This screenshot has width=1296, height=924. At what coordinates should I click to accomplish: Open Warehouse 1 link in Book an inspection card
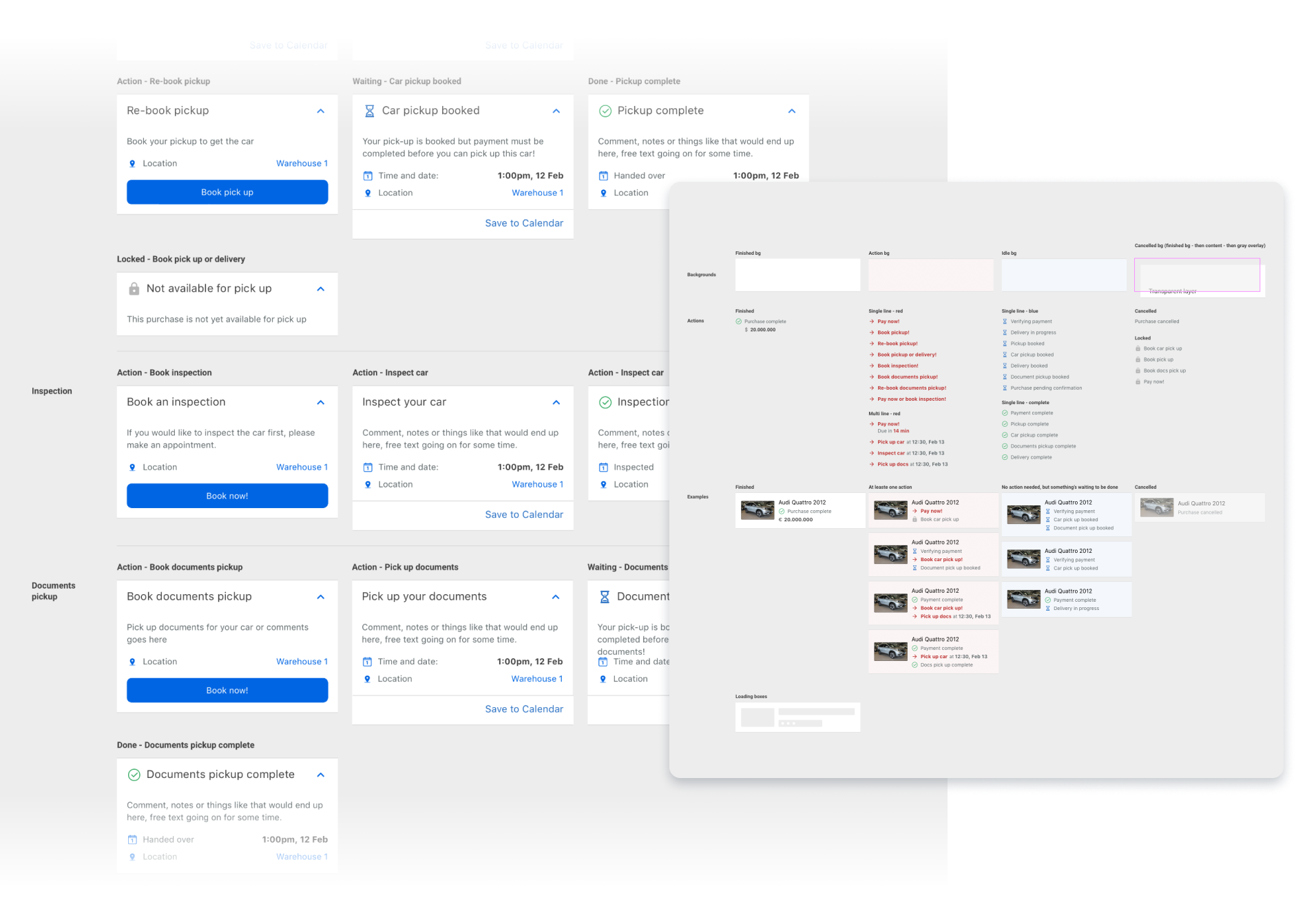tap(302, 467)
